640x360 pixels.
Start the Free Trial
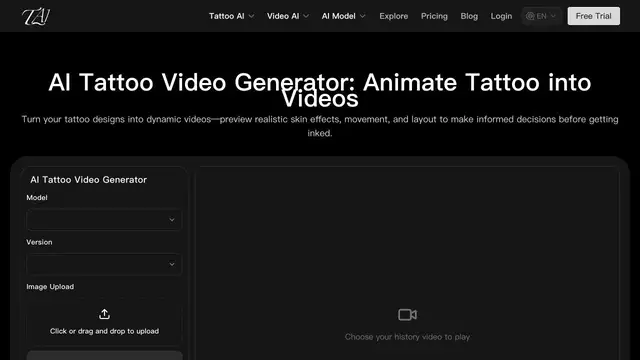click(593, 16)
